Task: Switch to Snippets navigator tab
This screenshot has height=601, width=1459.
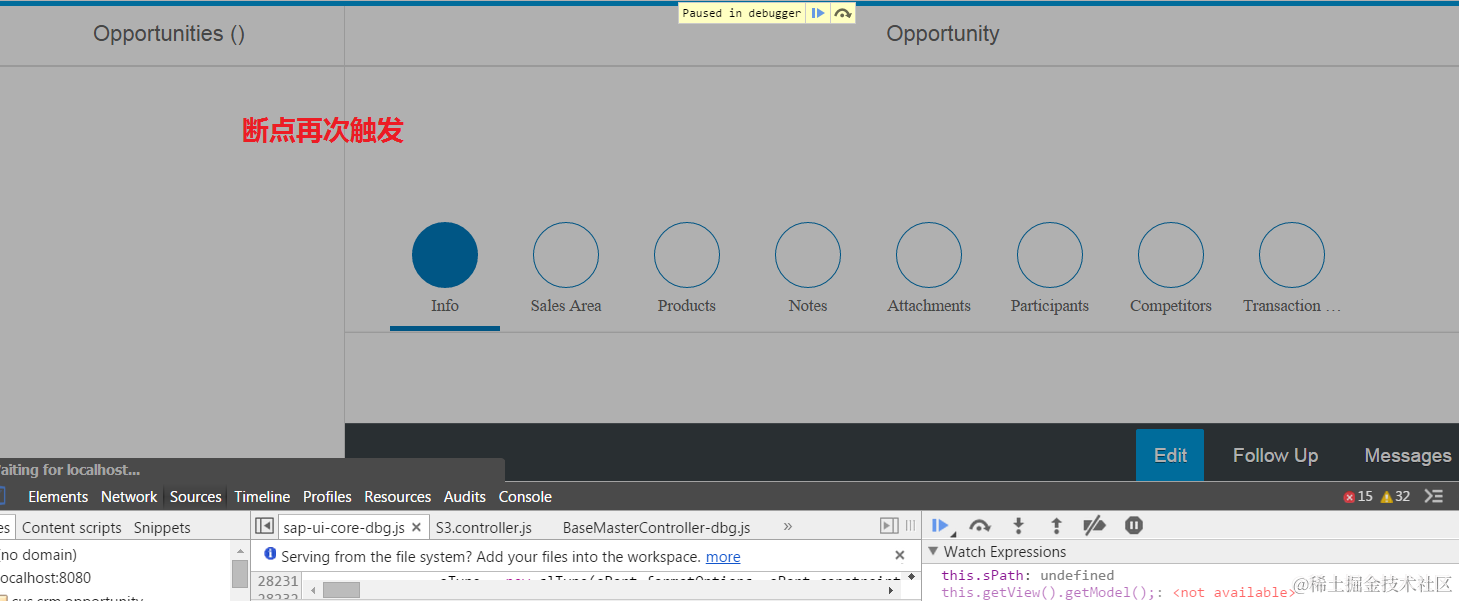Action: pos(162,528)
